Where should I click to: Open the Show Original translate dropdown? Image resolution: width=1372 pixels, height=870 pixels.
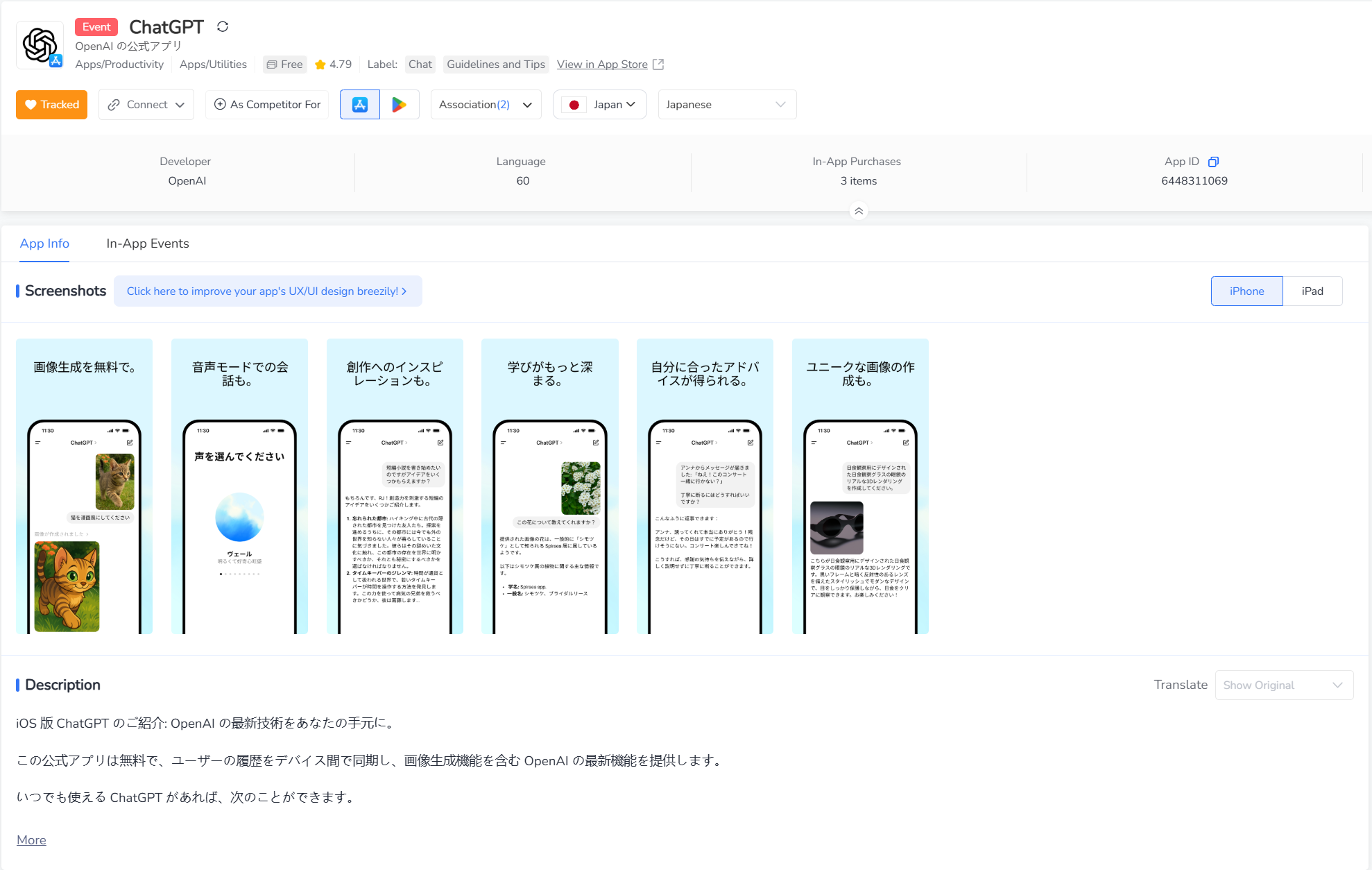[1285, 685]
